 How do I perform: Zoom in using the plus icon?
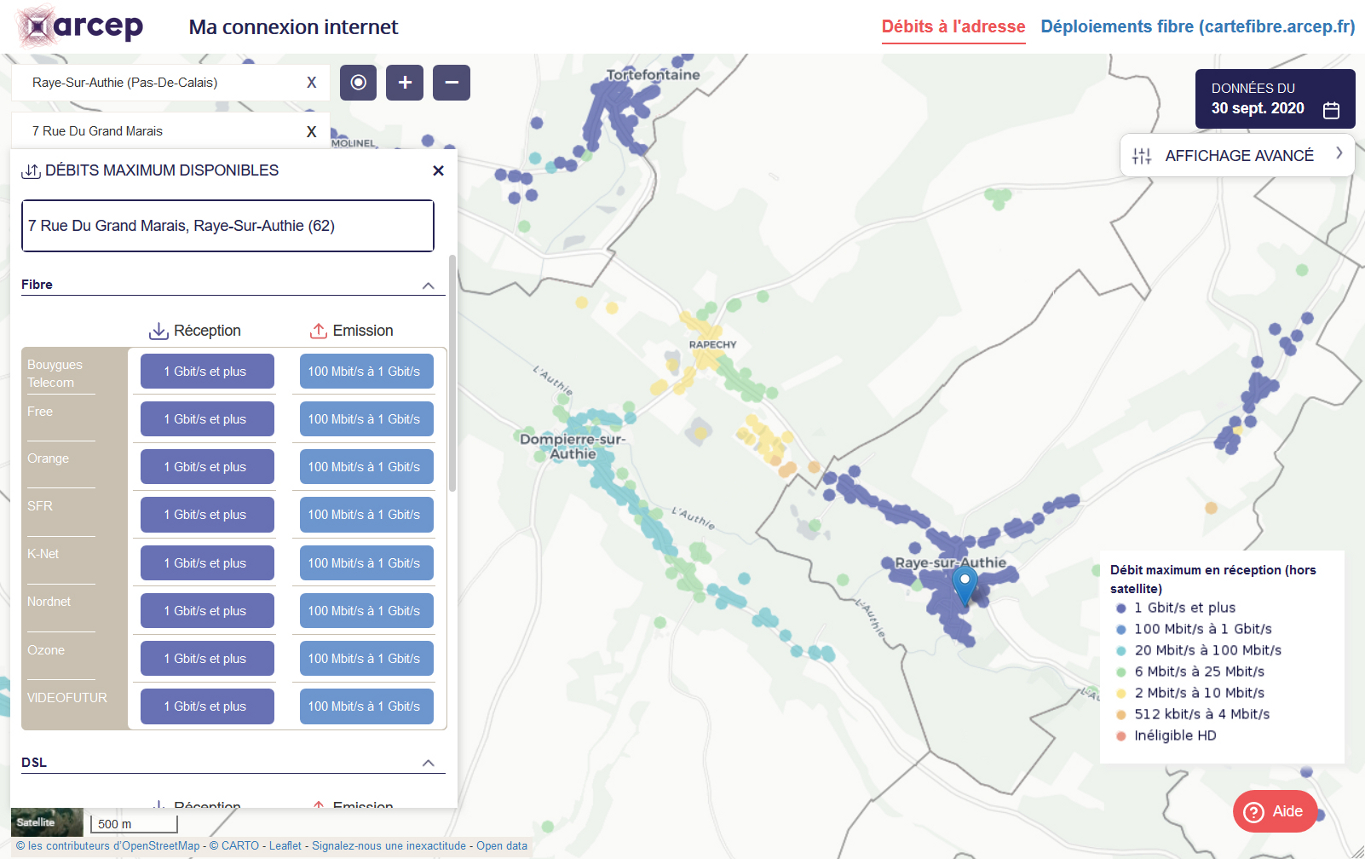pos(404,82)
